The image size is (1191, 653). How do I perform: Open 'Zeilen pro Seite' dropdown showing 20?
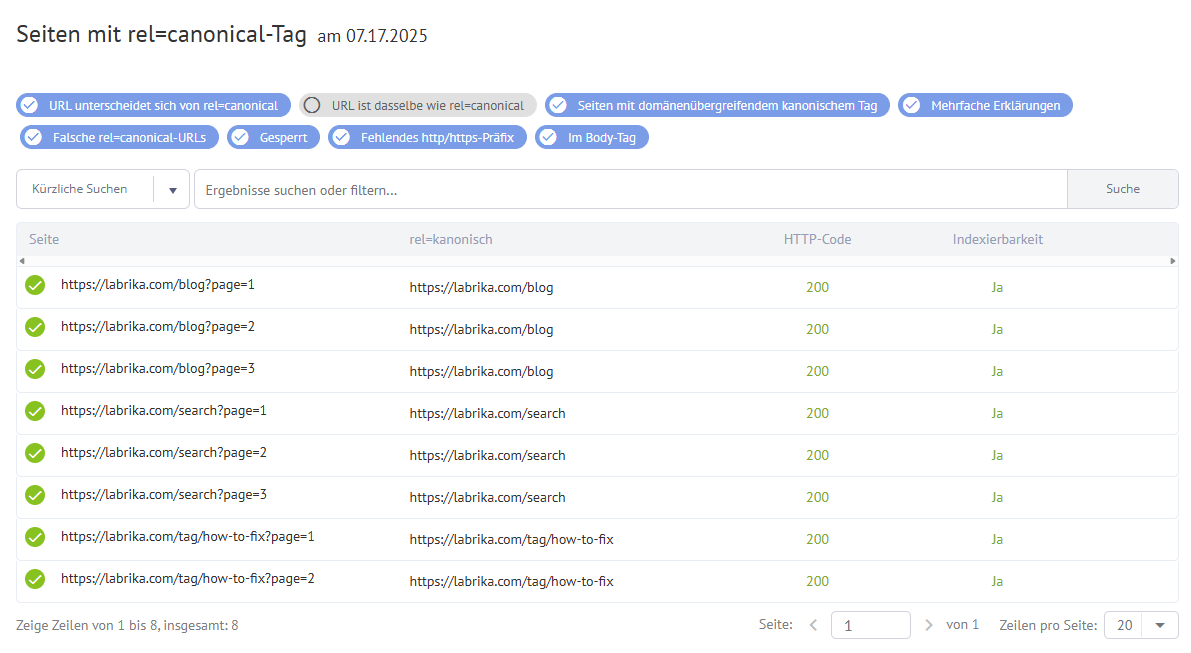click(x=1141, y=625)
